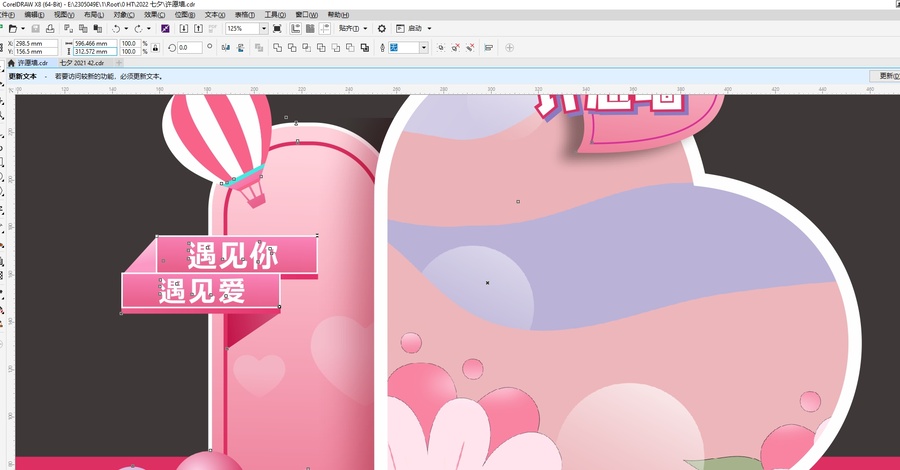Open the 文本 menu

coord(215,15)
